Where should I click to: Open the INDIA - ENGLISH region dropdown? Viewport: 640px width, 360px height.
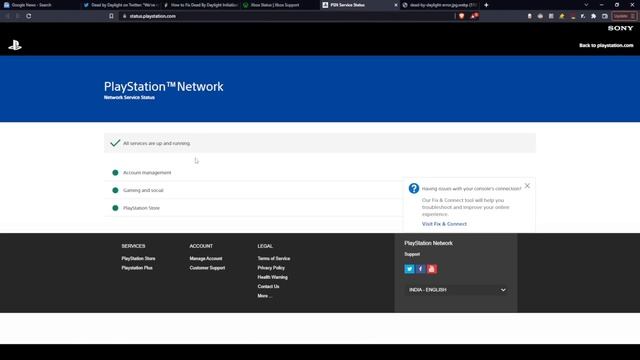click(x=456, y=290)
